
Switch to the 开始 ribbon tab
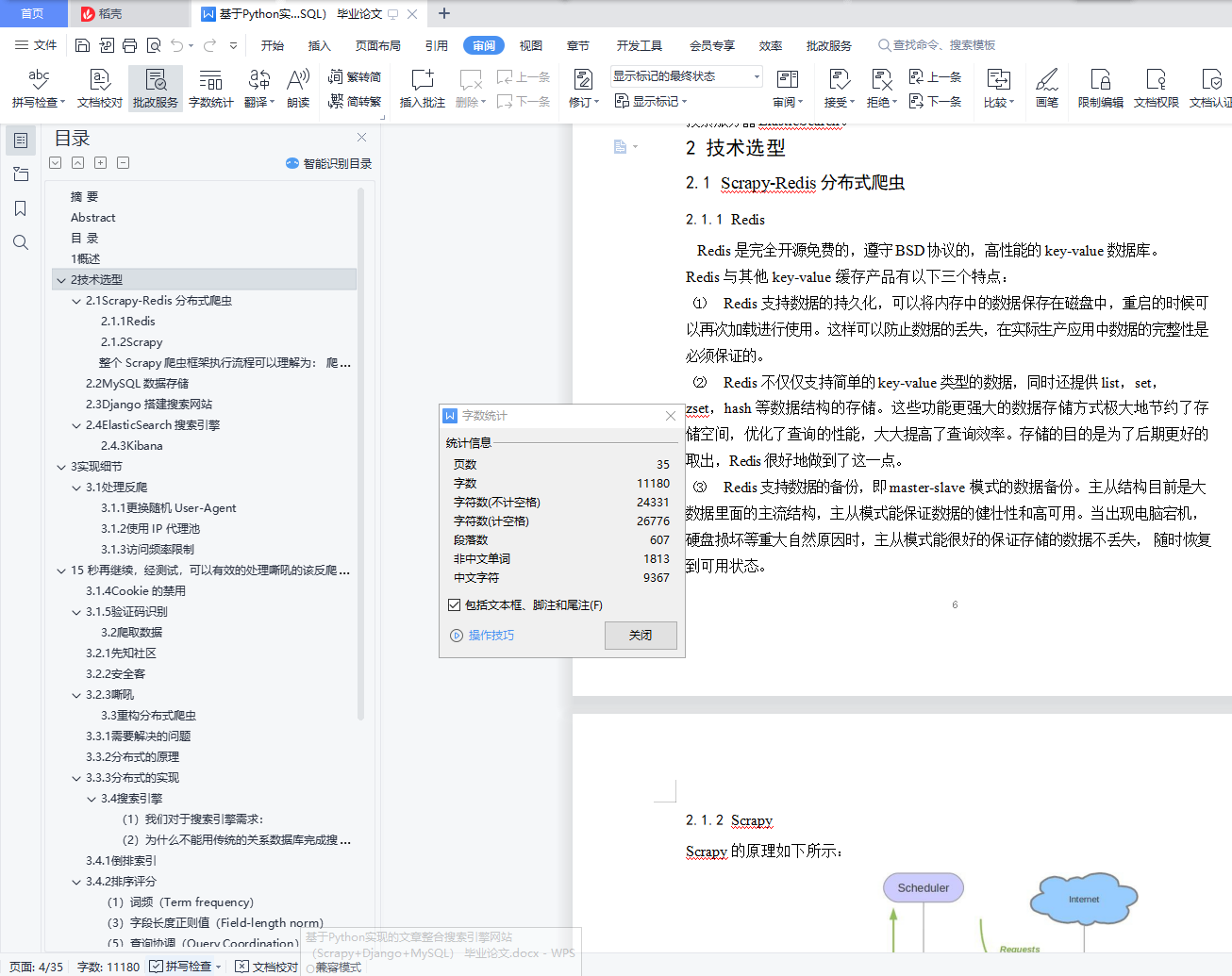click(x=273, y=45)
